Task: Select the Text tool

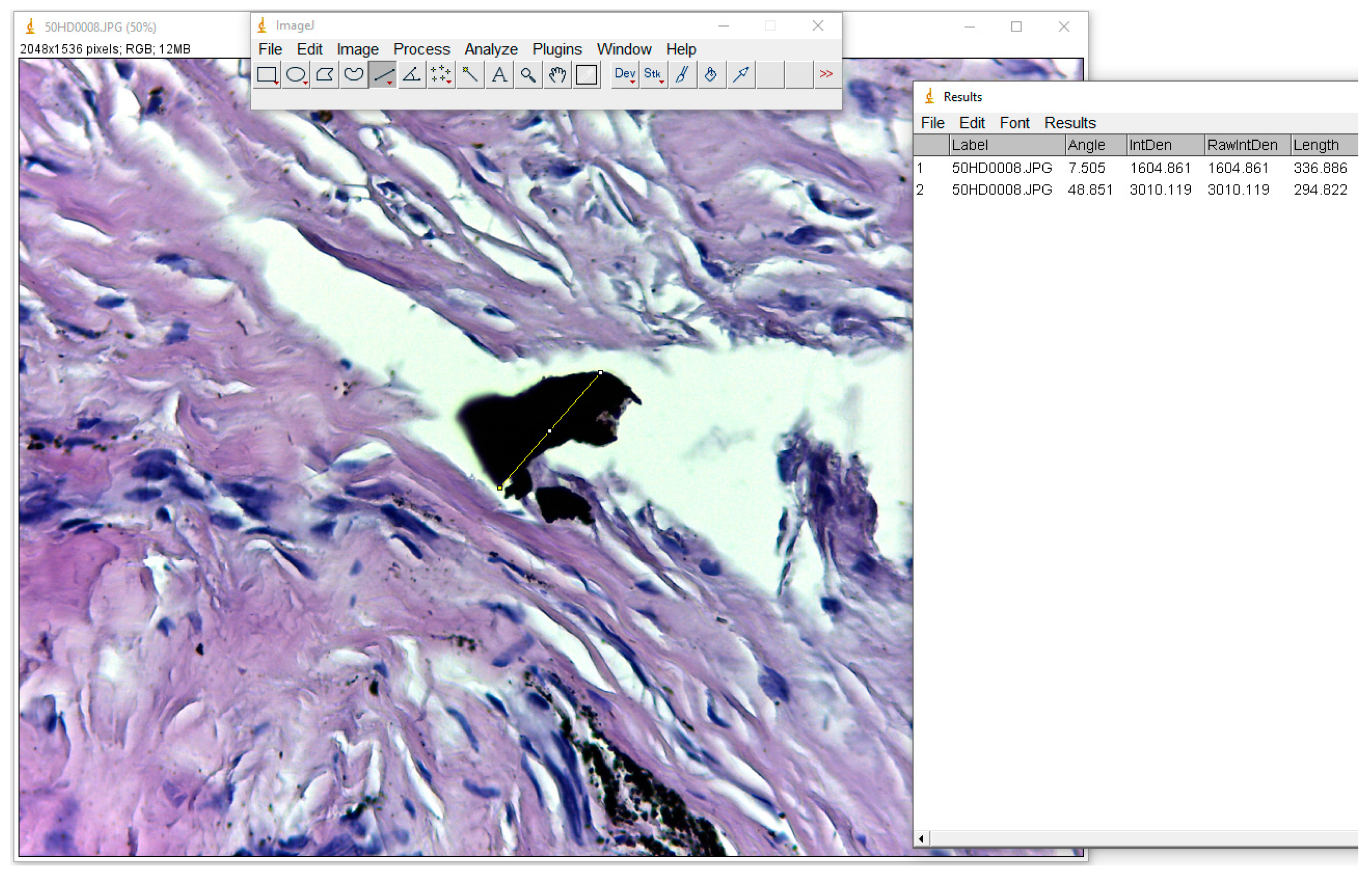Action: [x=500, y=75]
